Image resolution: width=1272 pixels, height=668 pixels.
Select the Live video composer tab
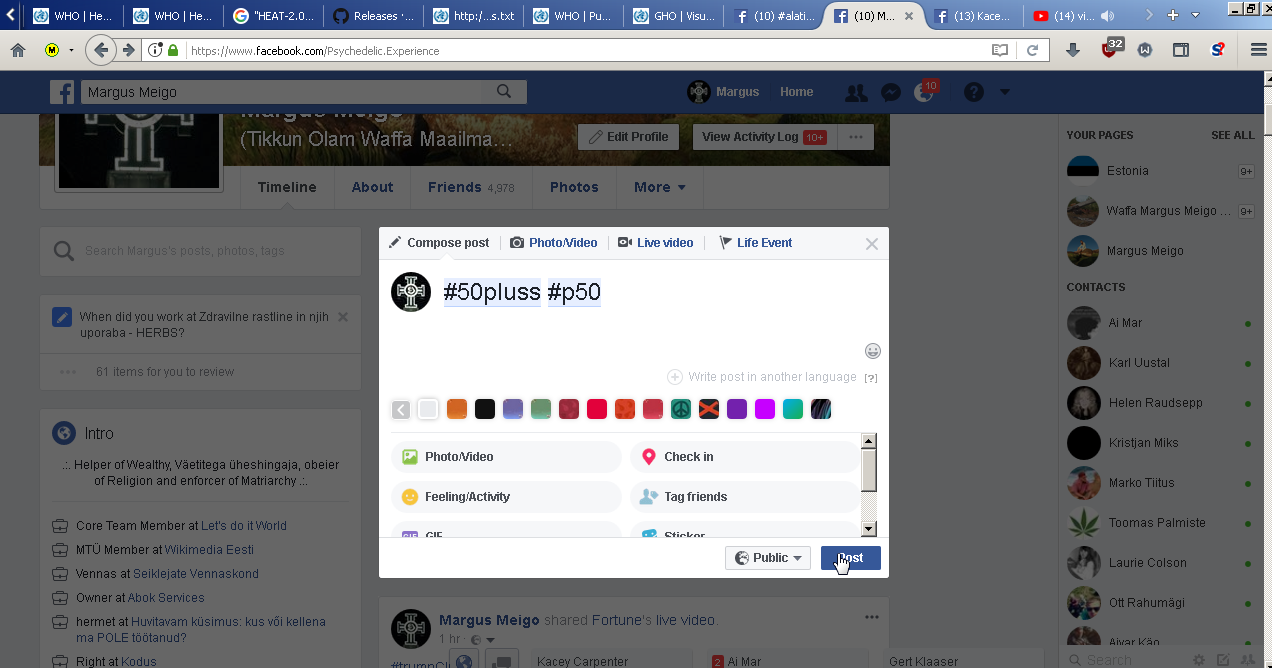pos(655,243)
